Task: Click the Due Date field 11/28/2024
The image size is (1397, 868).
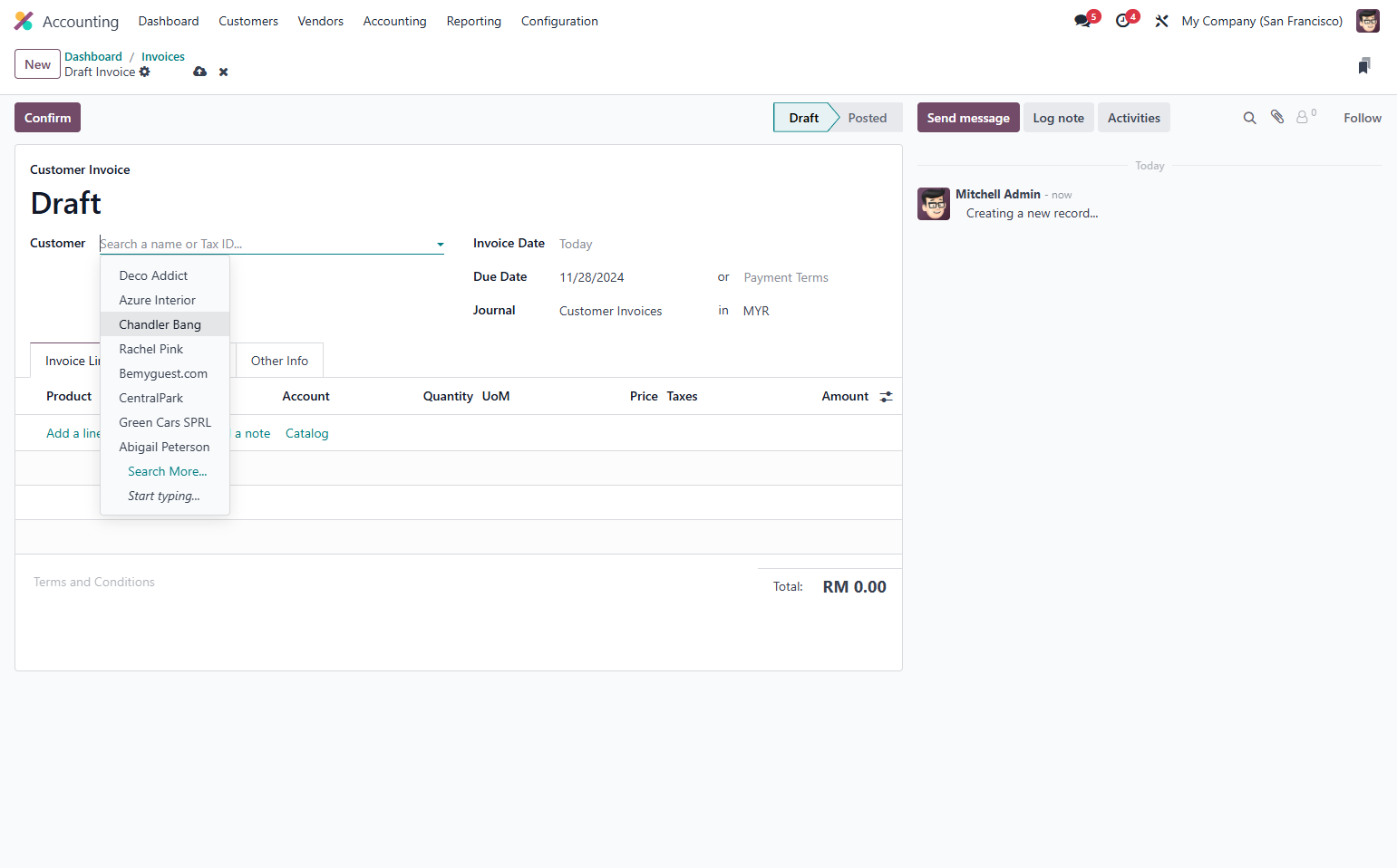Action: [x=631, y=277]
